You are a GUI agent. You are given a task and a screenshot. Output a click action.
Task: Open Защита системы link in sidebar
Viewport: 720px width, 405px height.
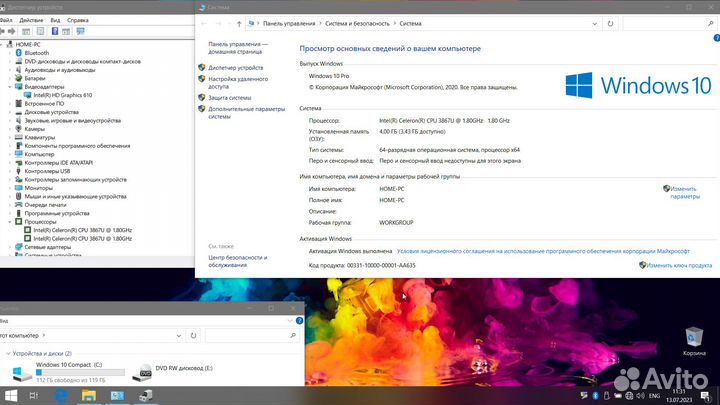click(230, 98)
